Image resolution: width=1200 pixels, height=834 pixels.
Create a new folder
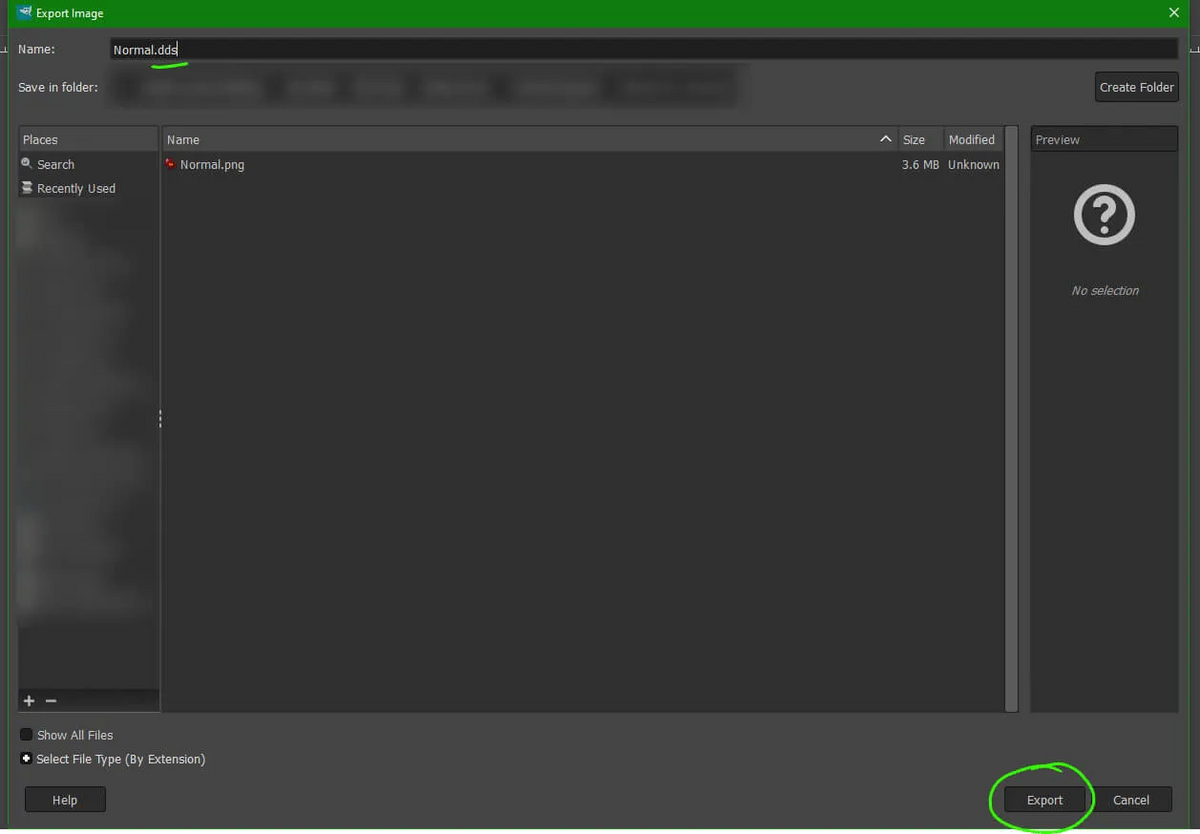(x=1136, y=87)
